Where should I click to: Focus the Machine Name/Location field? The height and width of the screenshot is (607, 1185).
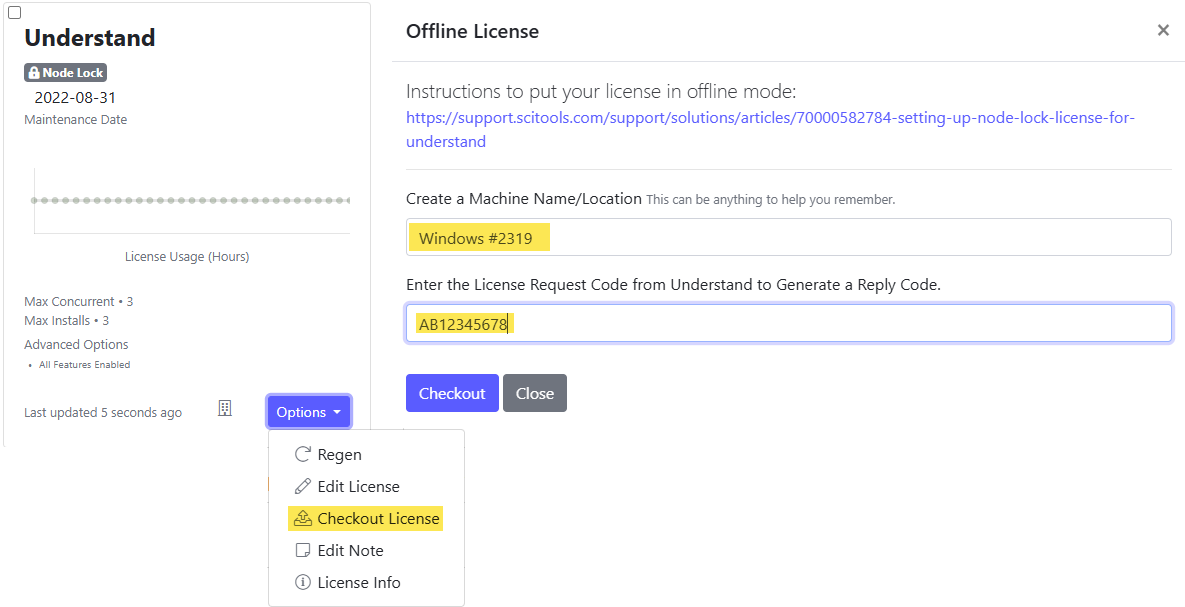(x=788, y=237)
